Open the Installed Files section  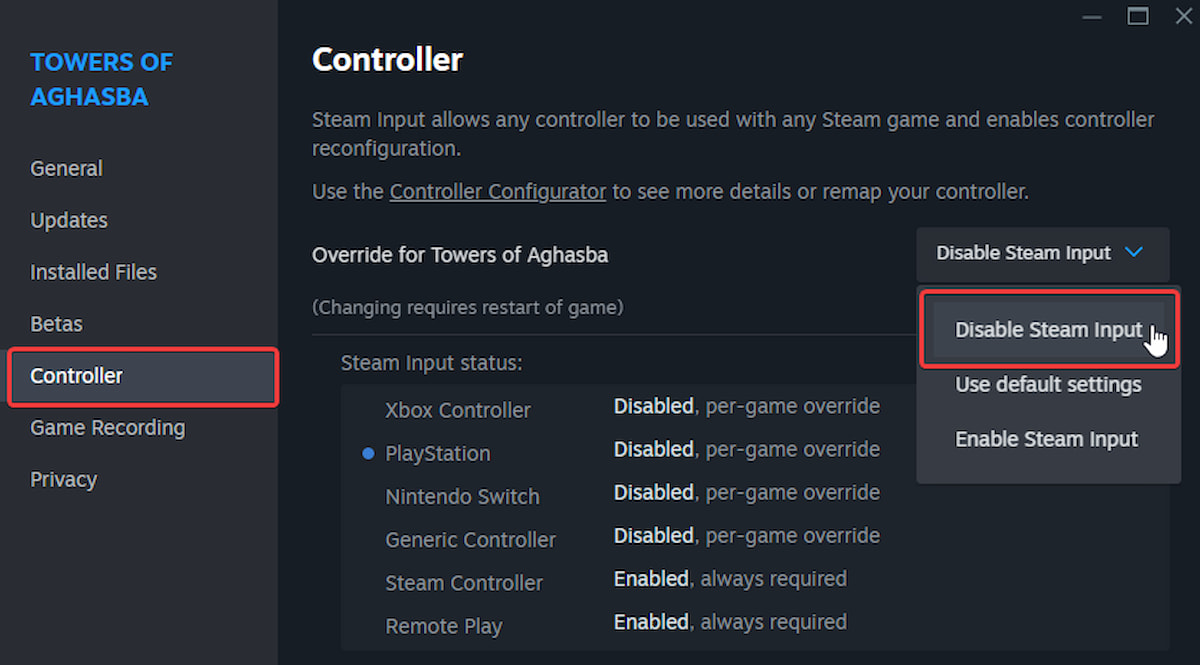tap(93, 272)
